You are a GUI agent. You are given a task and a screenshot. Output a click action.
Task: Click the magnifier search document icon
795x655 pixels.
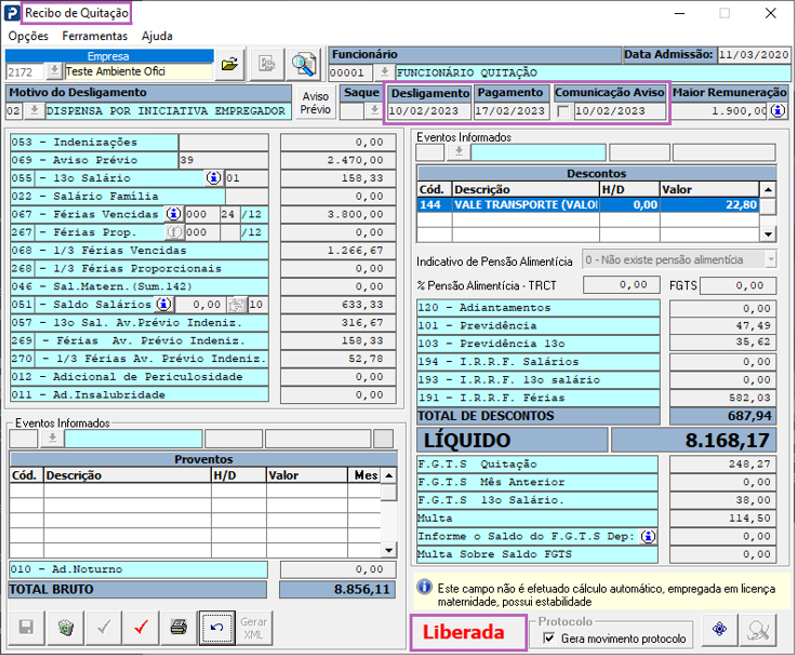tap(303, 63)
